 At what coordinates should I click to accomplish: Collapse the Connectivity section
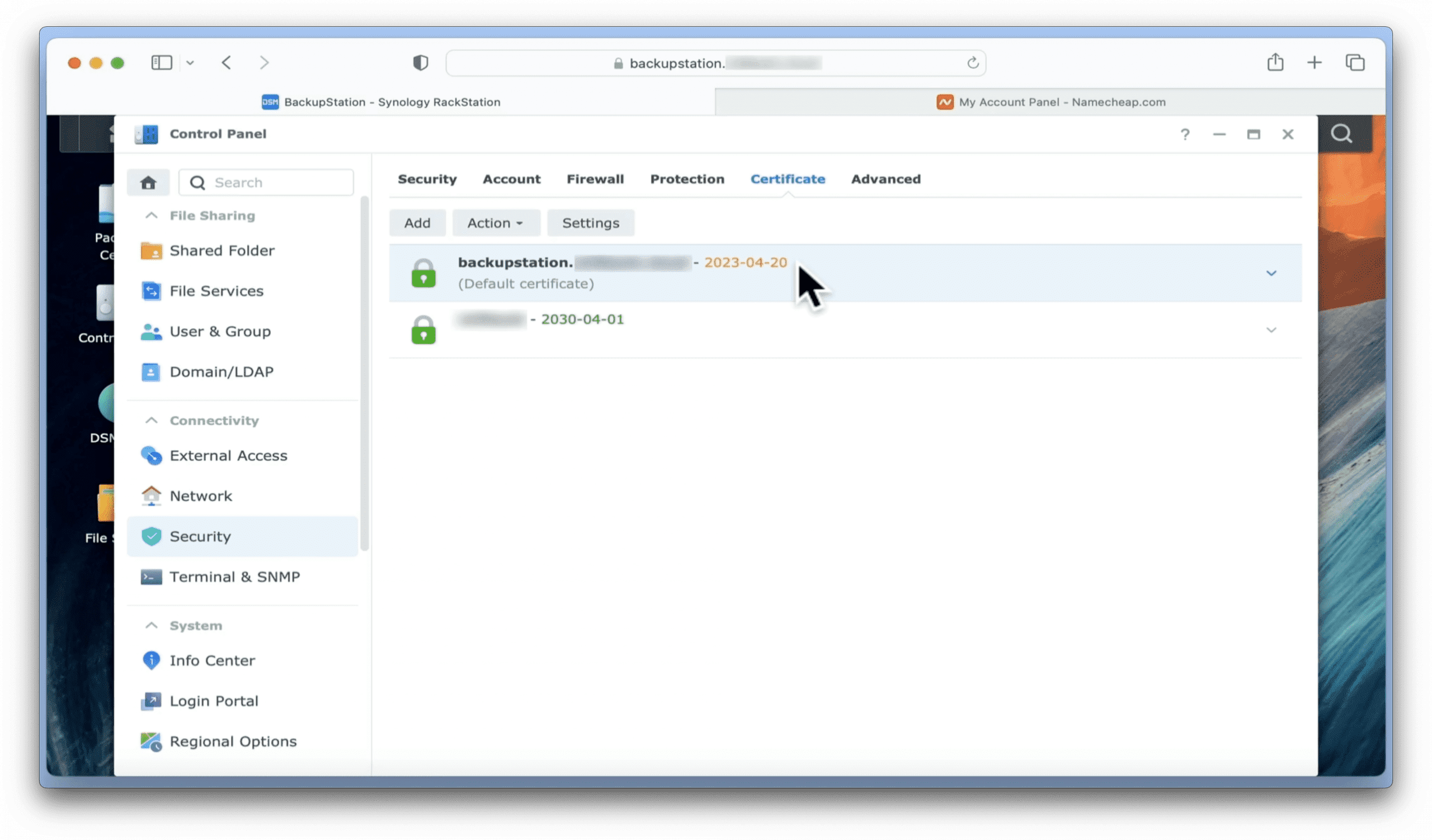[x=151, y=421]
